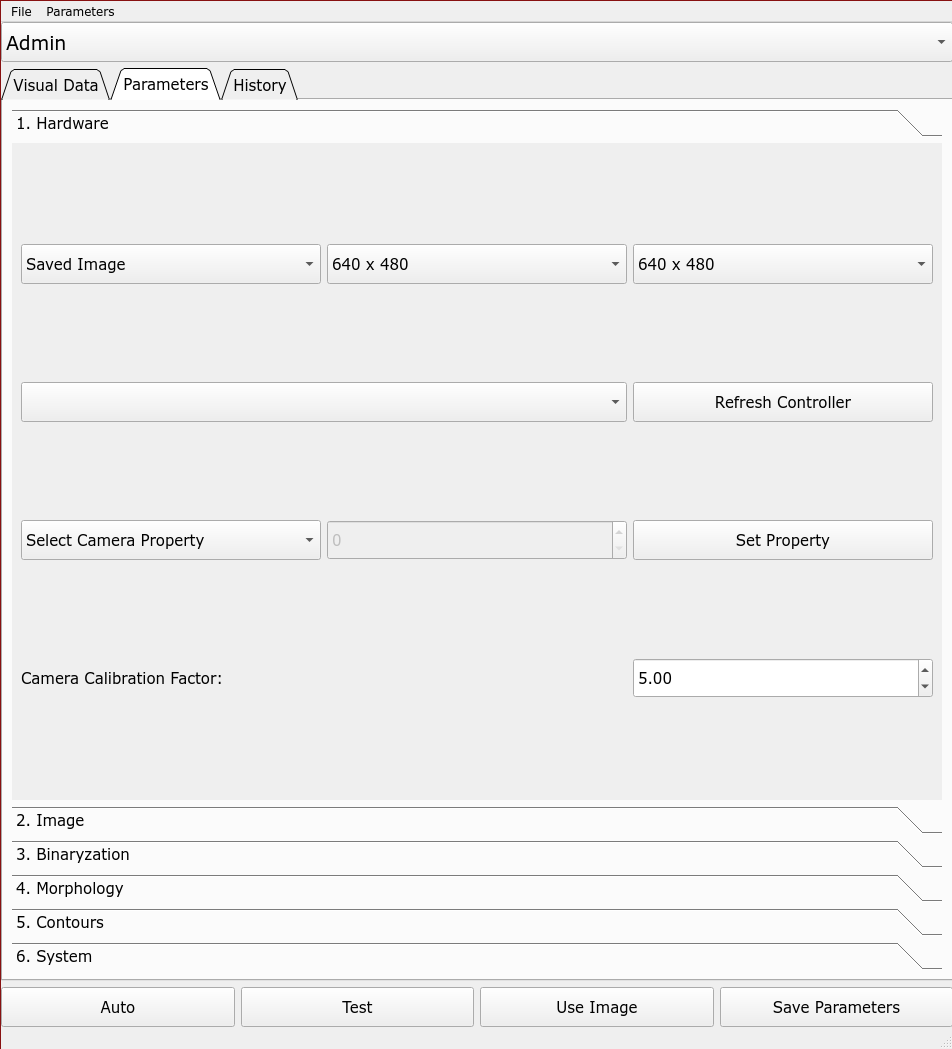Select the Parameters tab

point(165,84)
